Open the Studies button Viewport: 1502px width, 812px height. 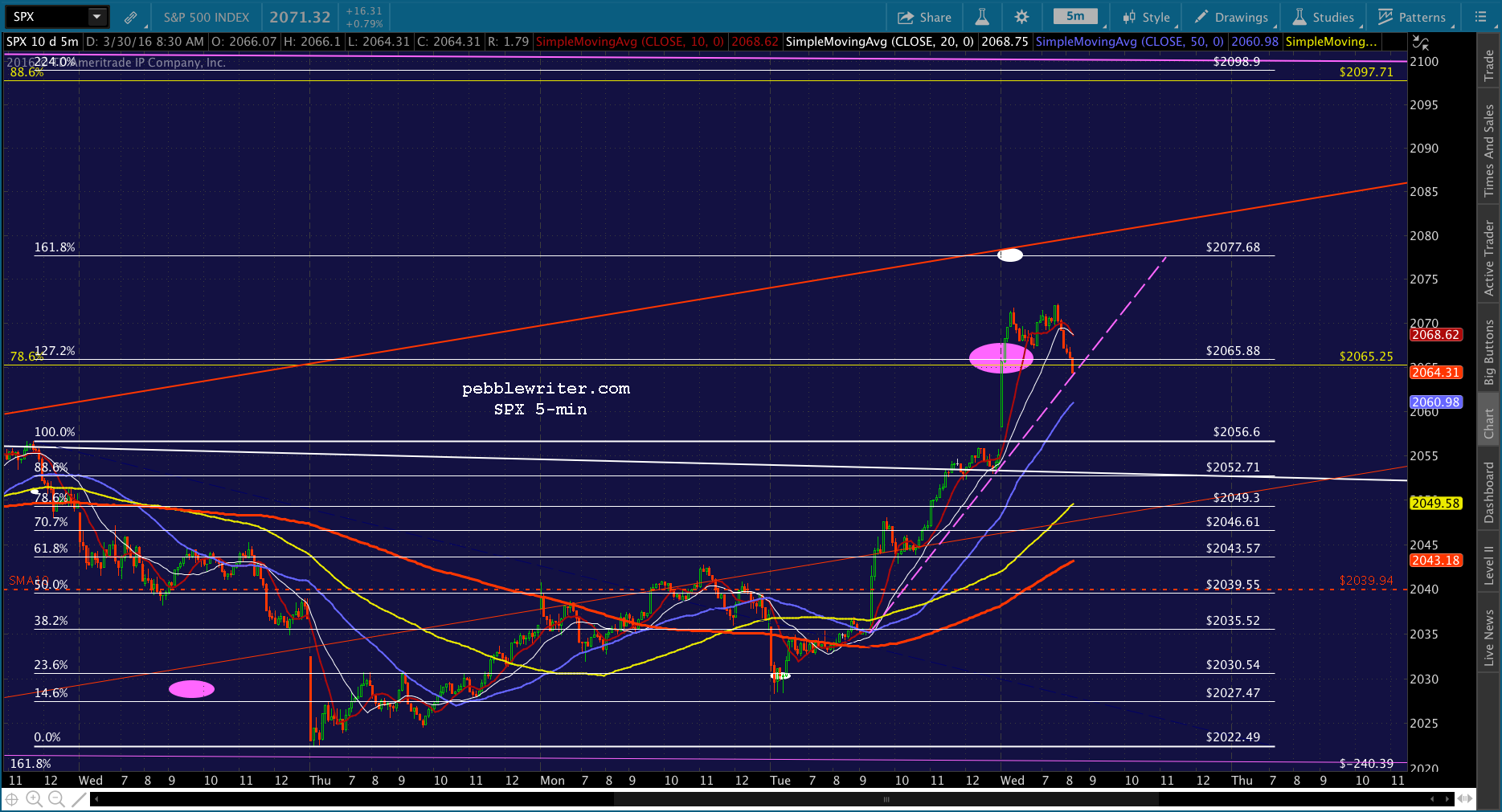coord(1323,17)
